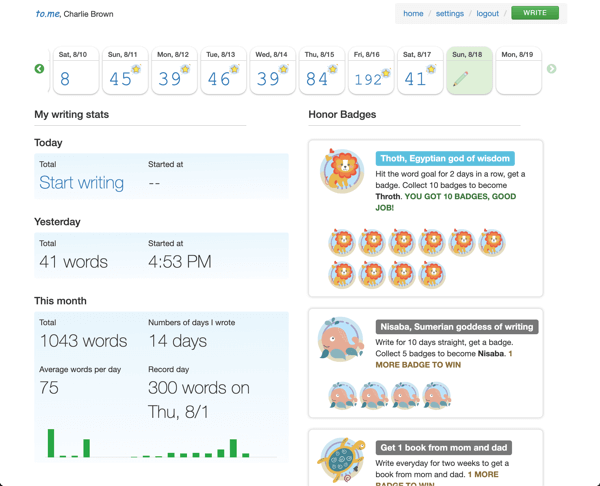The image size is (600, 486).
Task: Click the pencil icon on Sun, 8/18
Action: coord(461,79)
